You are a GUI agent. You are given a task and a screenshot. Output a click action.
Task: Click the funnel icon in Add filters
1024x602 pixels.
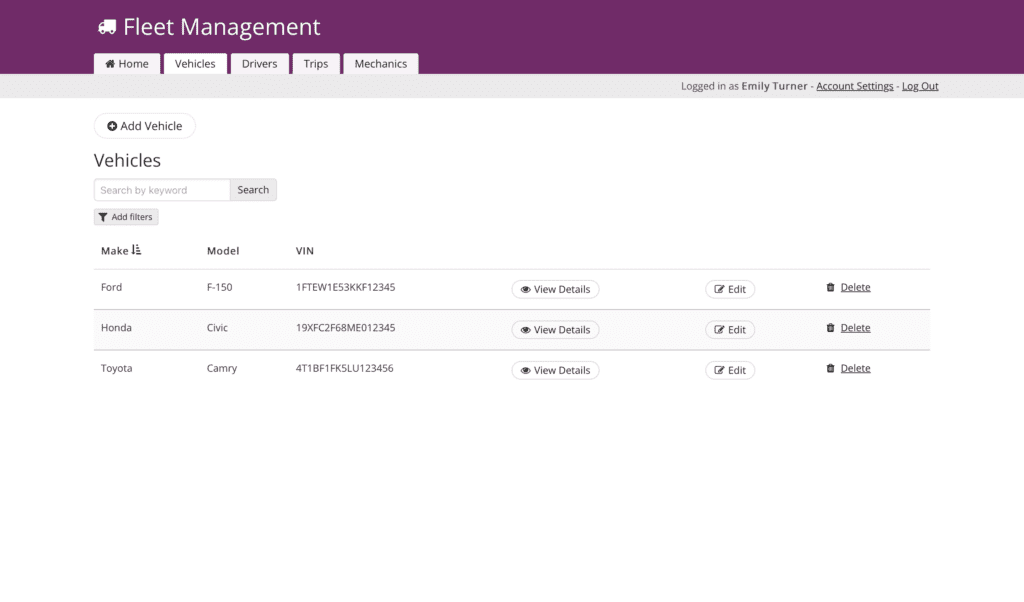(x=103, y=217)
